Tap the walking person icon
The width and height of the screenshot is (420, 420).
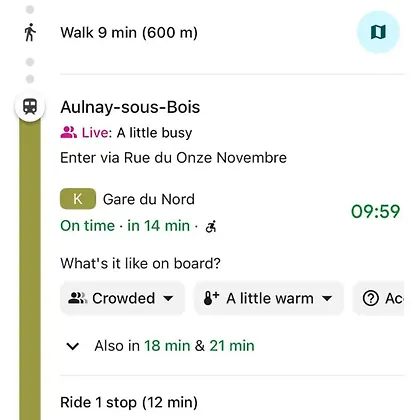point(30,32)
